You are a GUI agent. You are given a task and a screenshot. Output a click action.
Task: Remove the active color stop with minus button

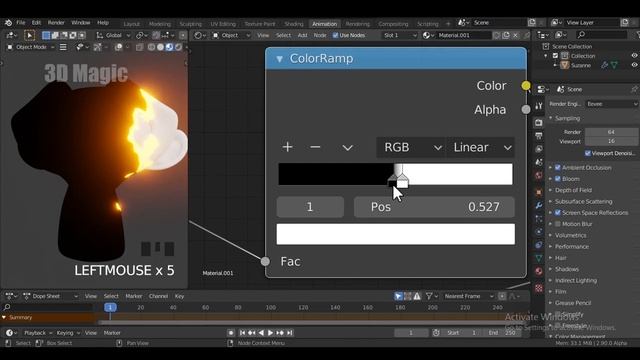point(315,147)
